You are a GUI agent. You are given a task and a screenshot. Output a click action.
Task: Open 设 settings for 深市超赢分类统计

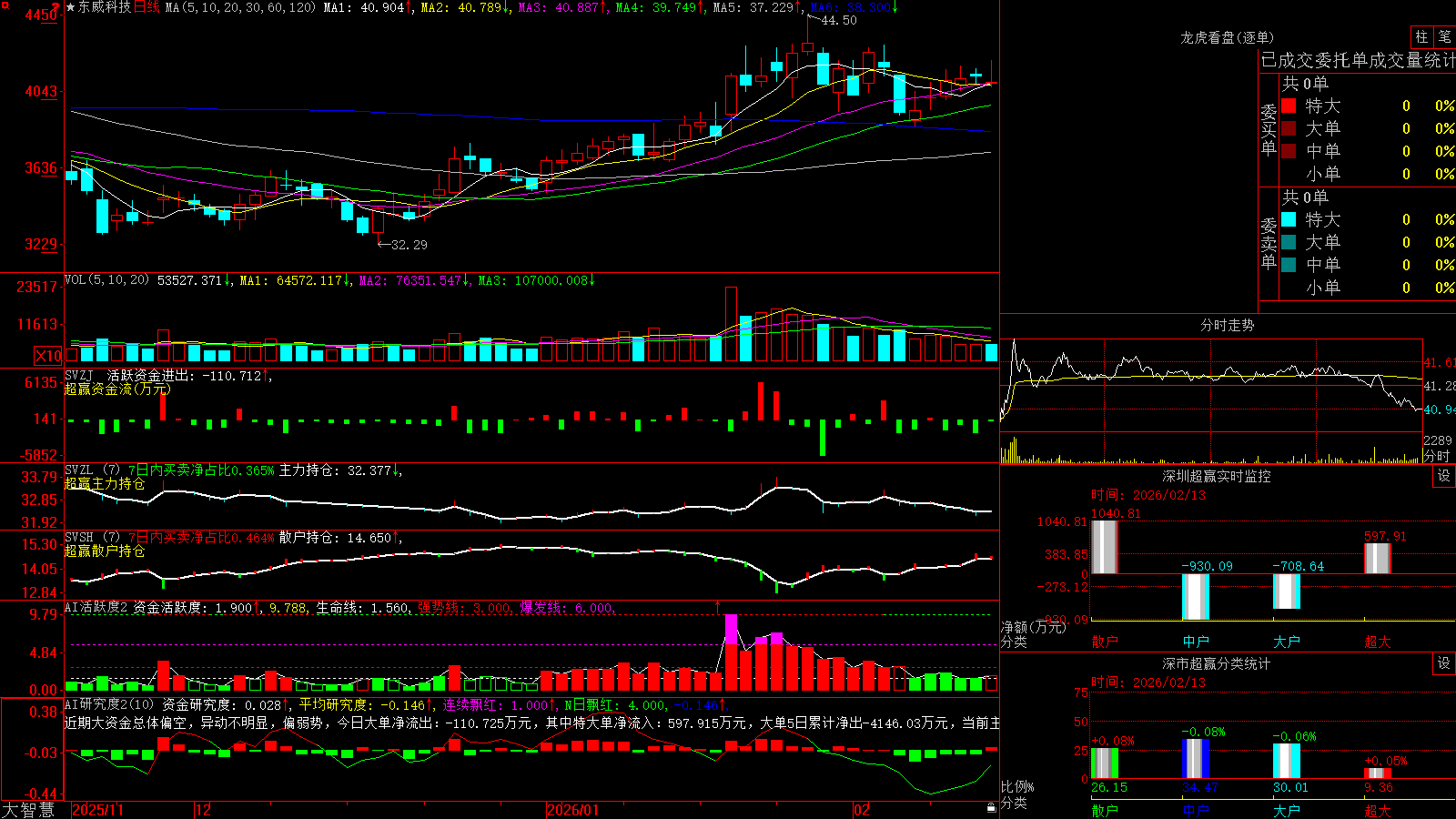1444,663
